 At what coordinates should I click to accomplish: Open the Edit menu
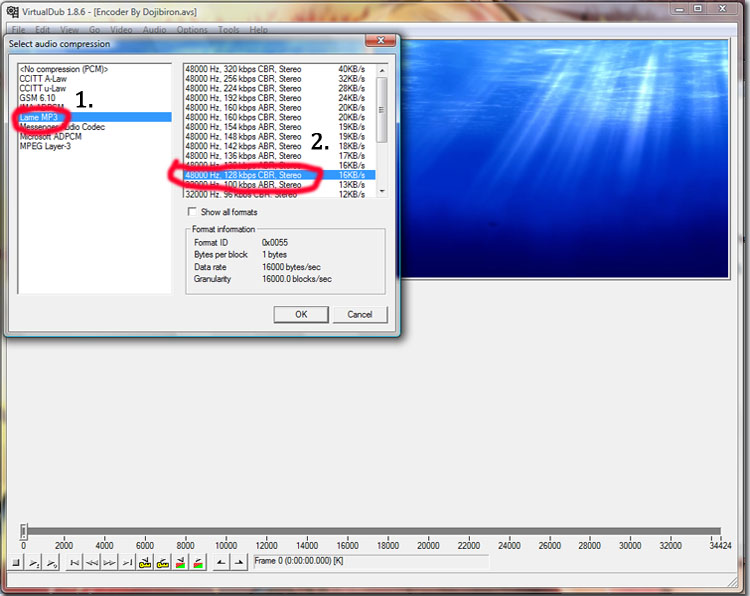tap(42, 30)
